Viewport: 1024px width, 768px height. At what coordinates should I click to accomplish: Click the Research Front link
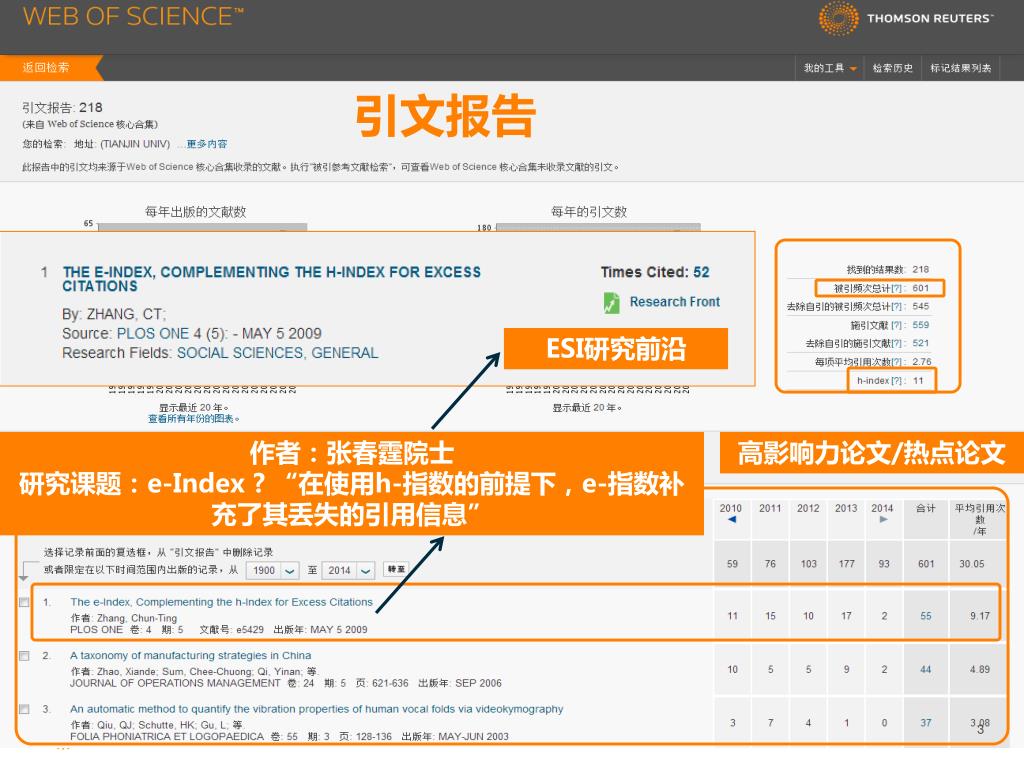[x=675, y=302]
